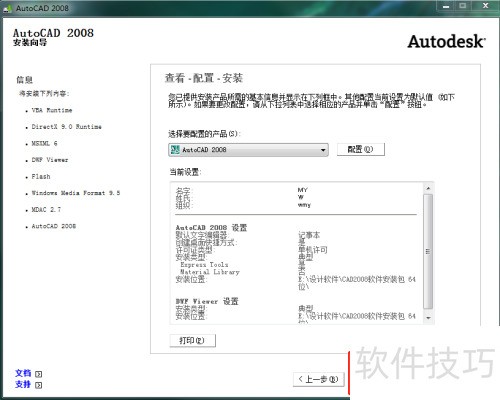Go back with the 上一步 button
The width and height of the screenshot is (500, 400).
point(318,379)
